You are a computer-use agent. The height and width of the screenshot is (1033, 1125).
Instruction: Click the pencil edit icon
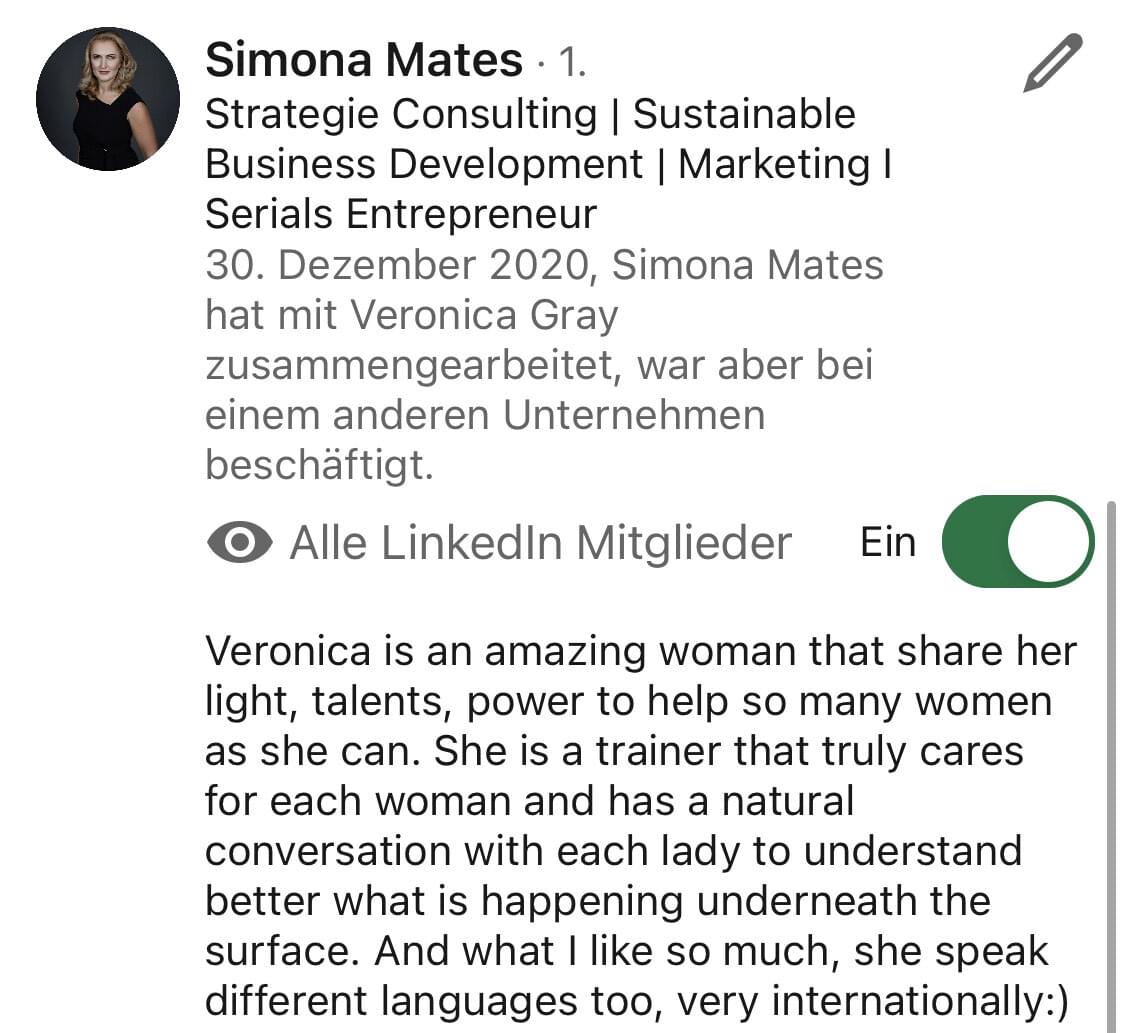(x=1053, y=63)
